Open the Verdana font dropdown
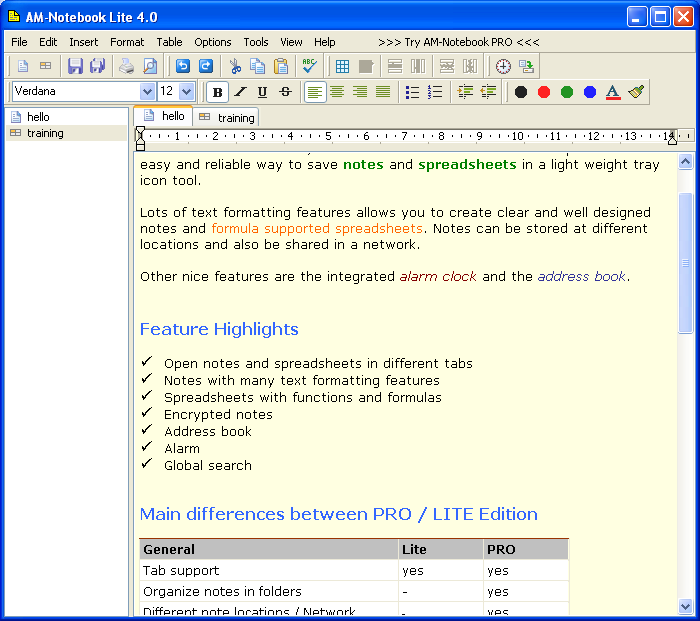Image resolution: width=700 pixels, height=621 pixels. click(147, 92)
